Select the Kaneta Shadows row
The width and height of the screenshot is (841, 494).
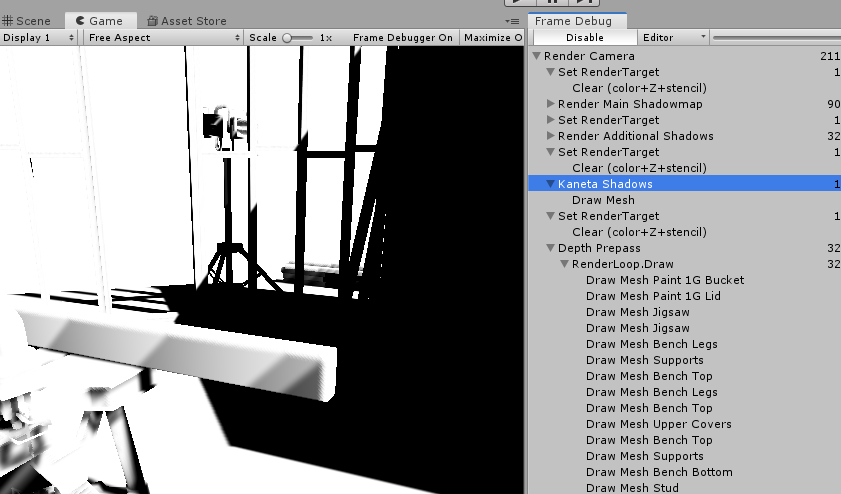coord(684,184)
